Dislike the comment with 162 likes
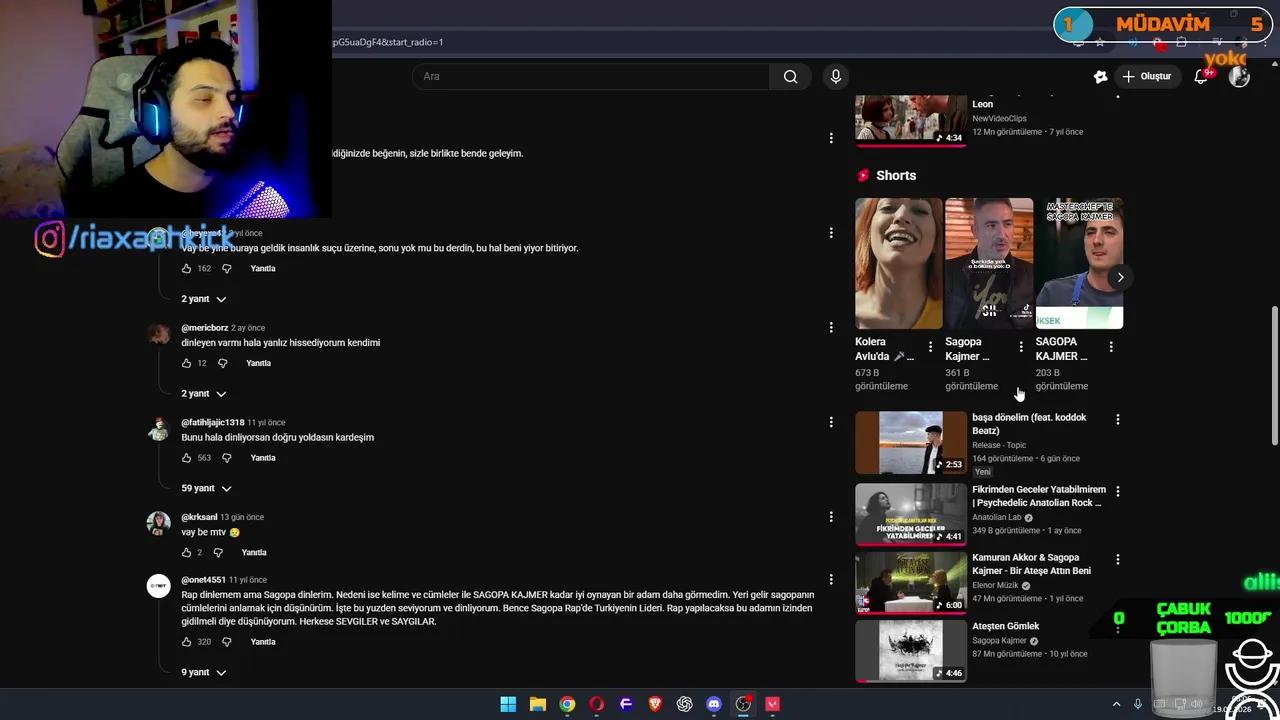 tap(226, 268)
